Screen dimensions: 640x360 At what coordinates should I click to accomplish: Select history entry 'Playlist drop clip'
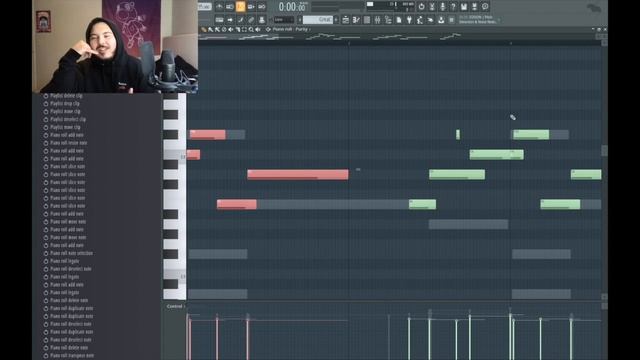coord(65,103)
